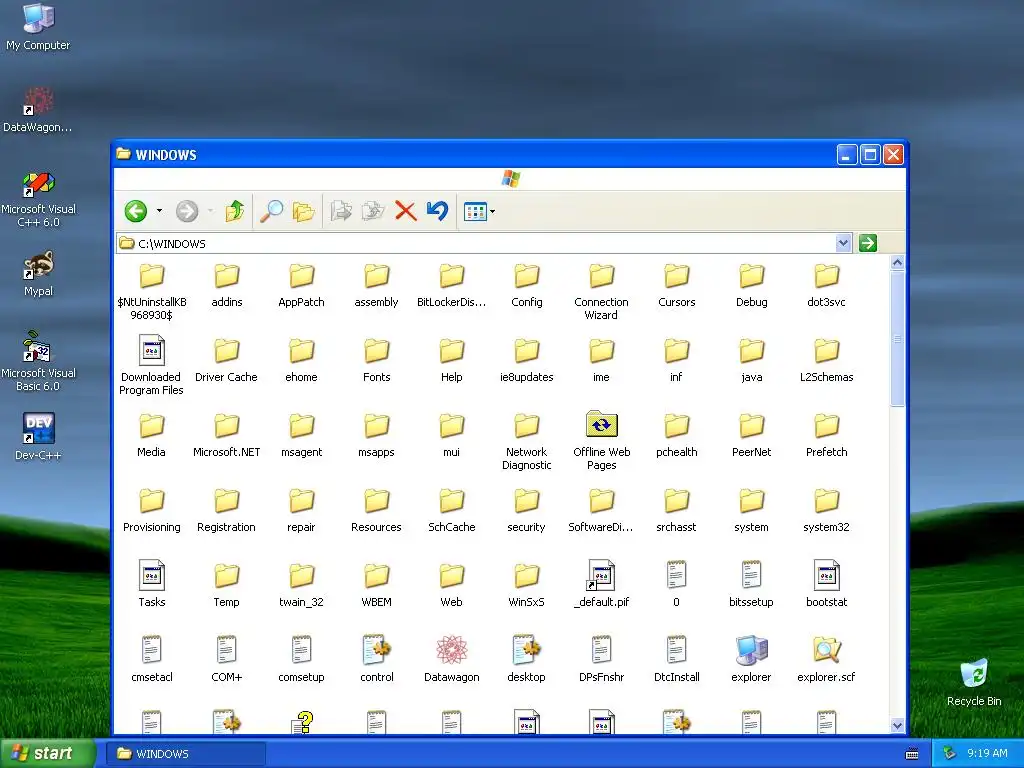Screen dimensions: 1024x768
Task: Select the bootstat file
Action: 826,584
